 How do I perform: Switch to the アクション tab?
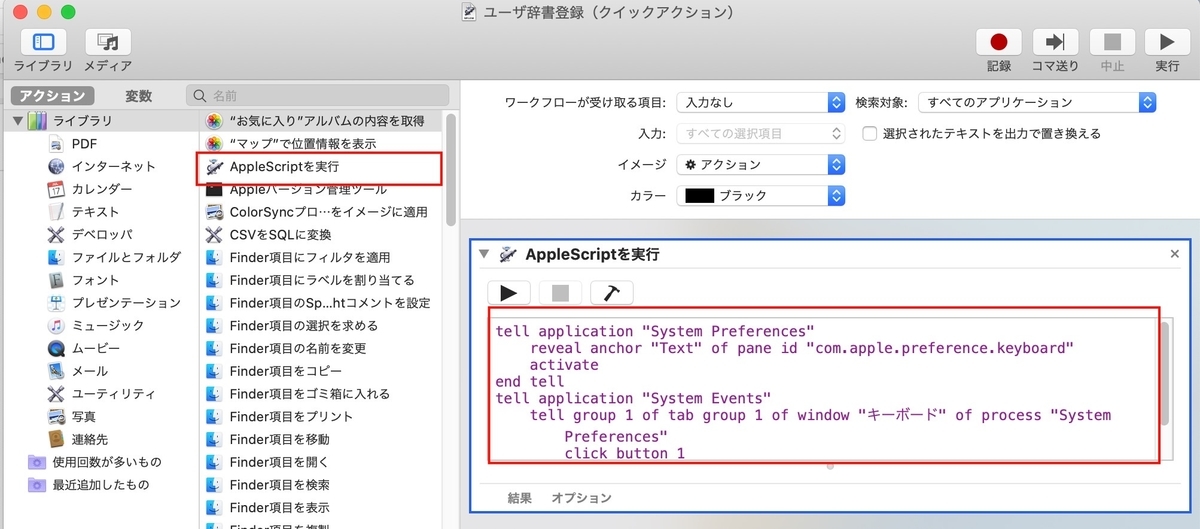[x=54, y=96]
